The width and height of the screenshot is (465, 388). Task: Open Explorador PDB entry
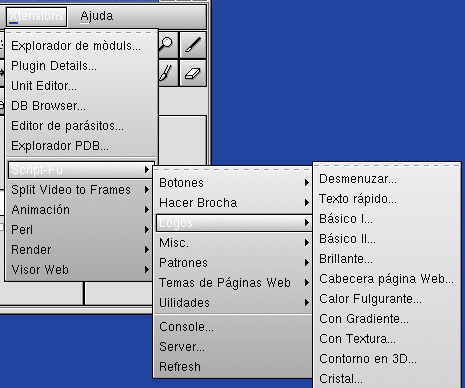click(x=82, y=146)
